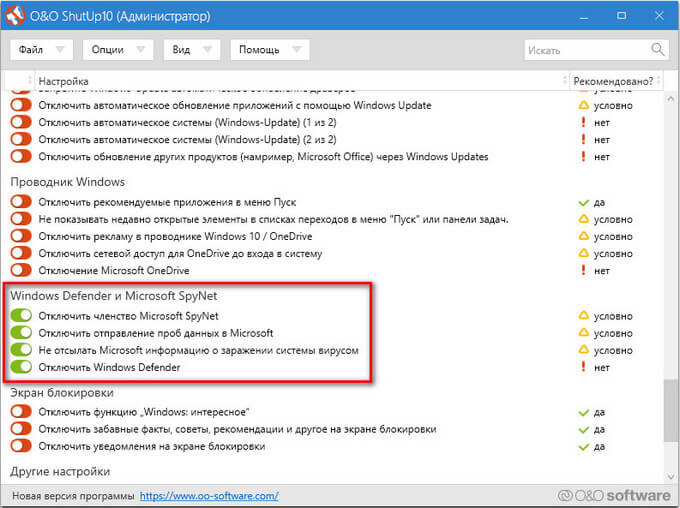Click warning triangle for OneDrive ads row
The image size is (680, 508).
pyautogui.click(x=584, y=236)
